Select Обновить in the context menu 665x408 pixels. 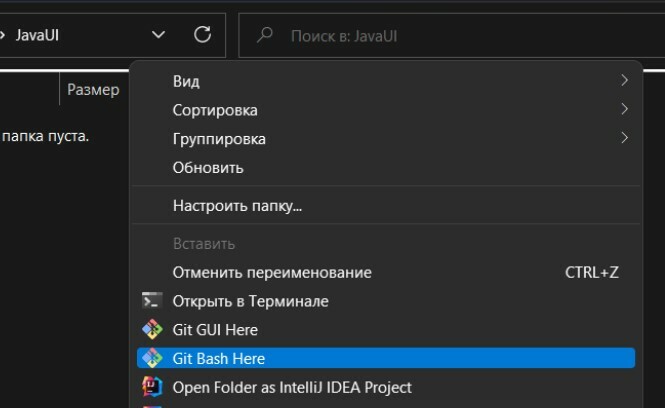click(x=386, y=168)
